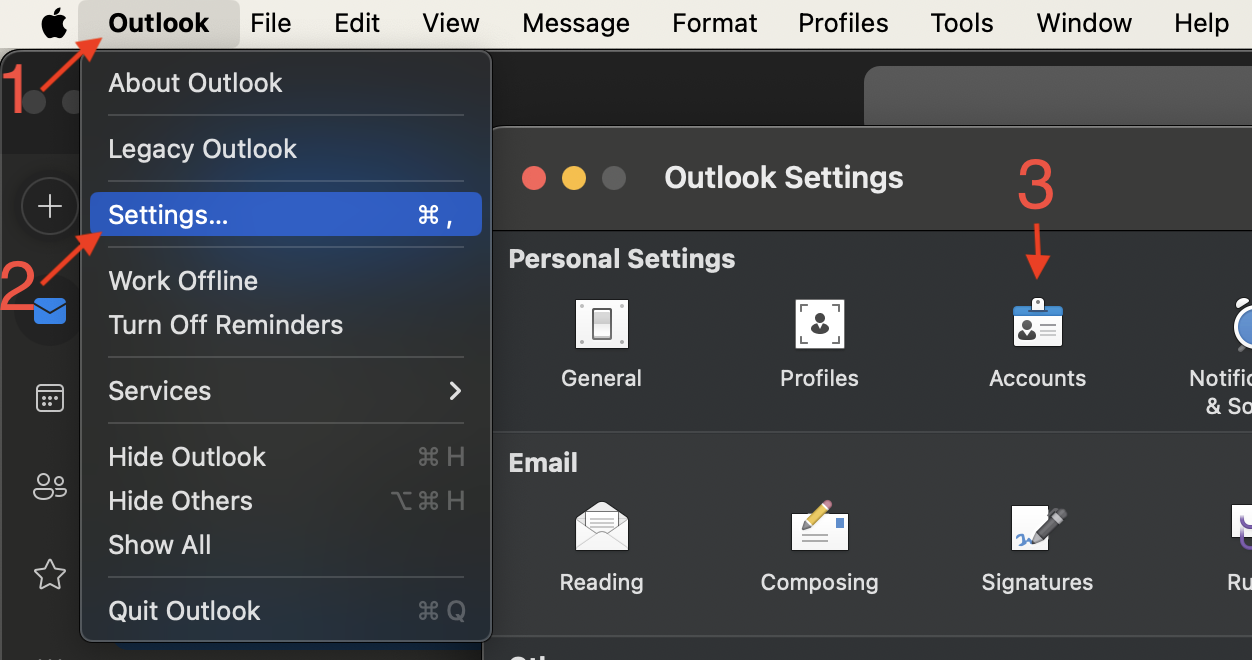Enable Work Offline mode
Viewport: 1252px width, 660px height.
(x=183, y=280)
